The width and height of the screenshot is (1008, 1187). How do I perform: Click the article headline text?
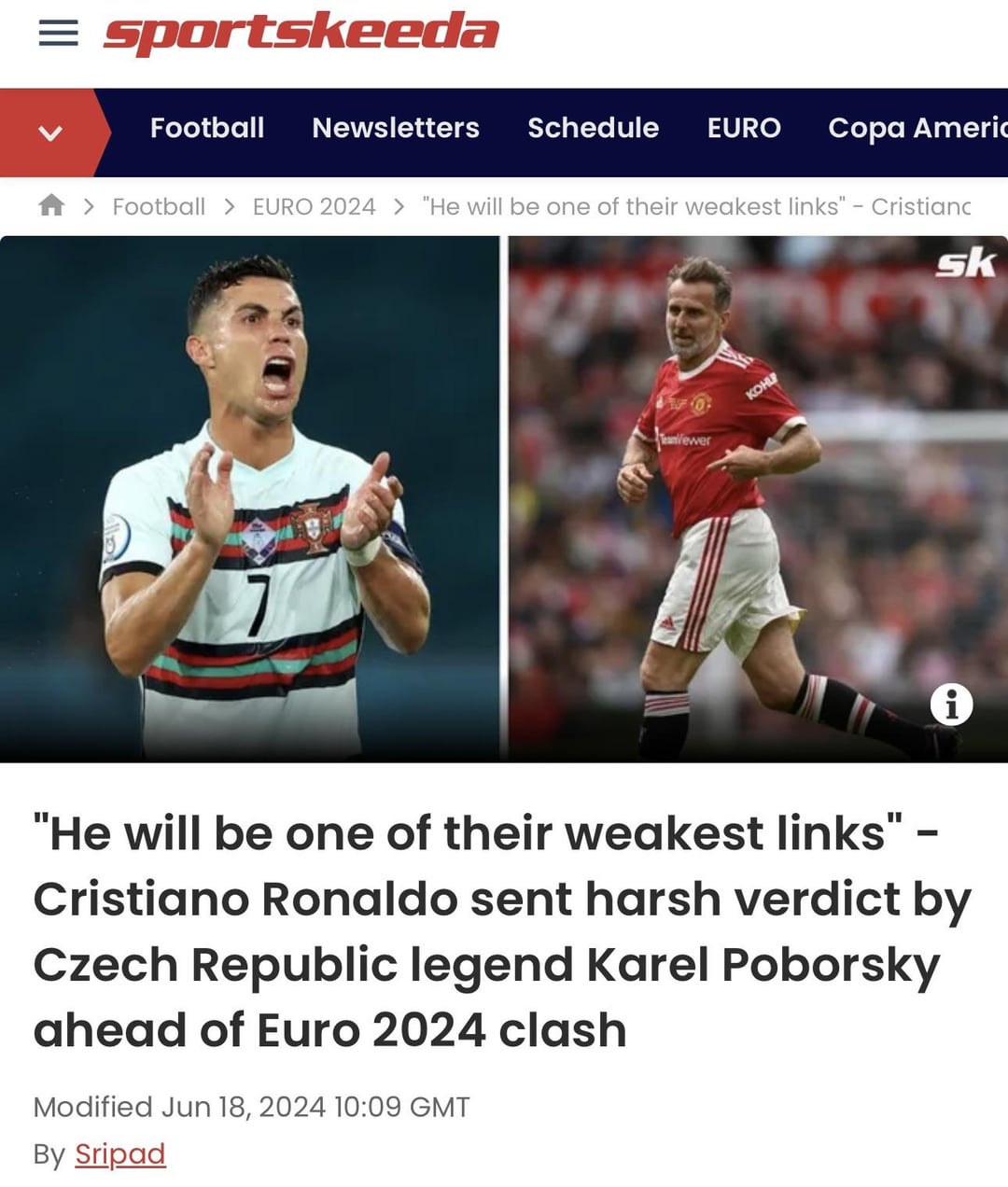pos(502,931)
